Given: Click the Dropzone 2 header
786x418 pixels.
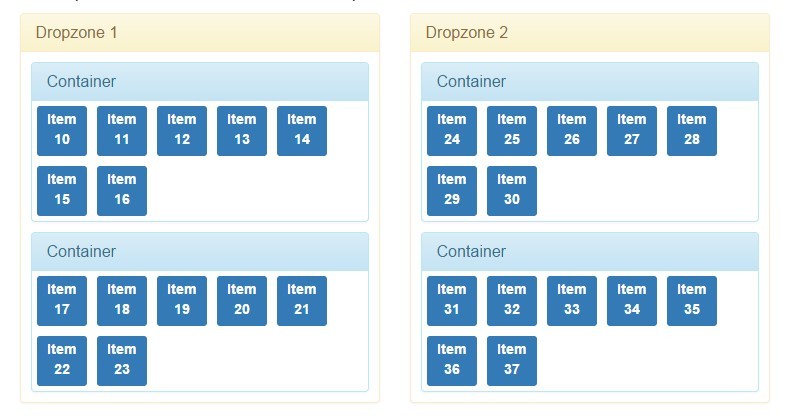Looking at the screenshot, I should 590,33.
